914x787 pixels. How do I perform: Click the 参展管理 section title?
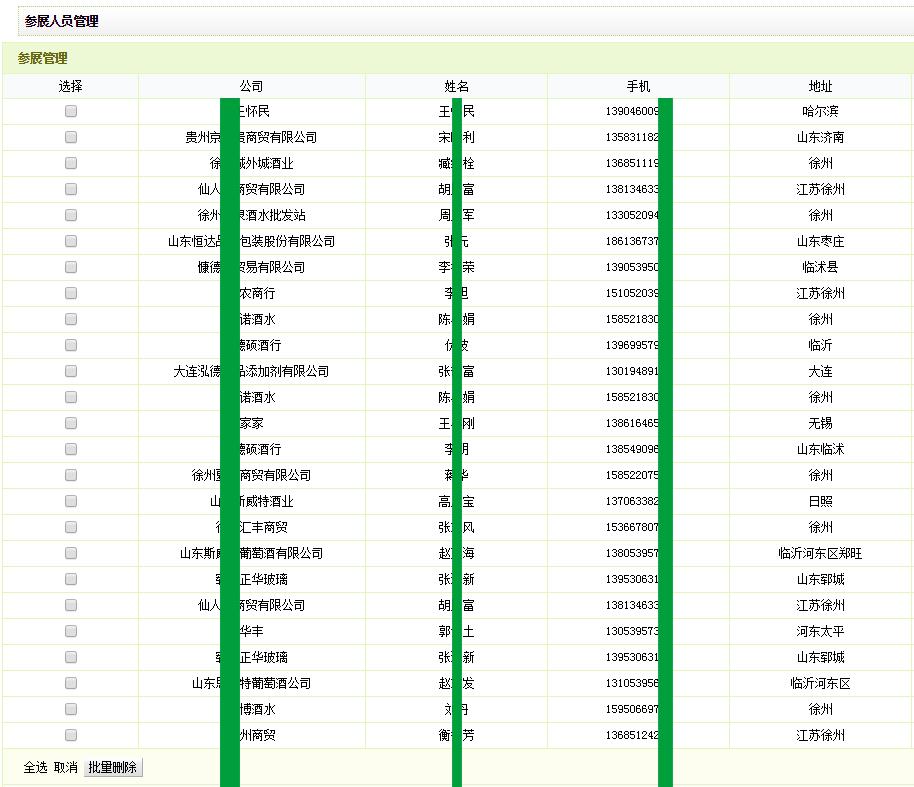click(42, 59)
